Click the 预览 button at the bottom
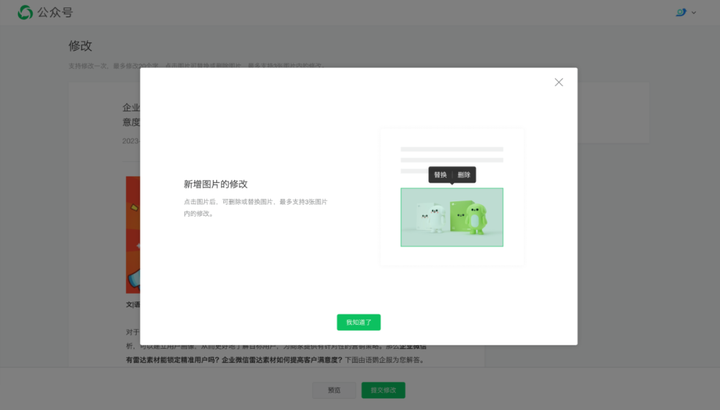Image resolution: width=720 pixels, height=410 pixels. click(x=334, y=390)
